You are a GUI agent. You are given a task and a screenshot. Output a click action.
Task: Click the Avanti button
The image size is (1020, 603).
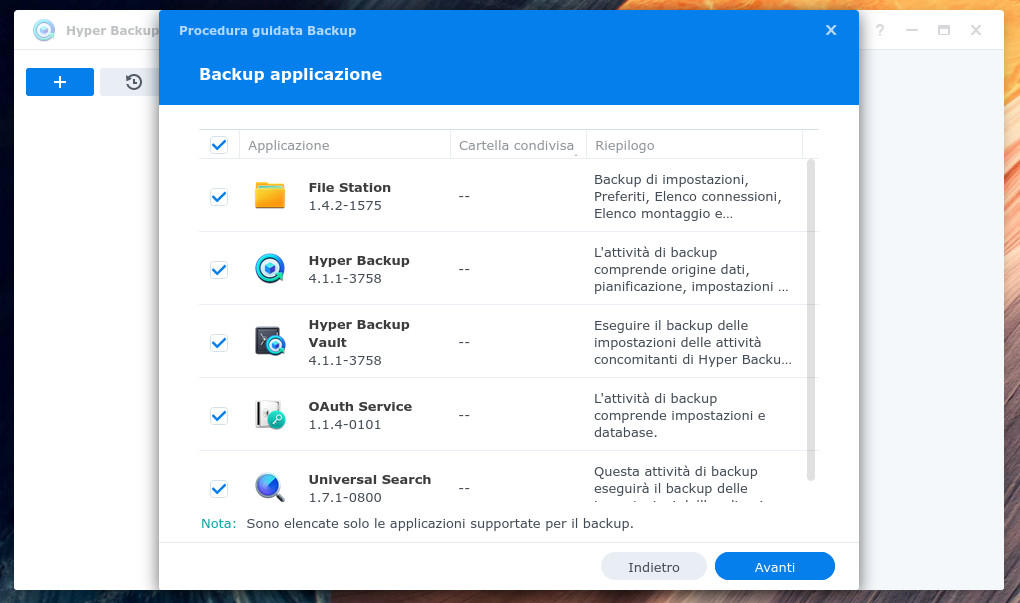775,567
